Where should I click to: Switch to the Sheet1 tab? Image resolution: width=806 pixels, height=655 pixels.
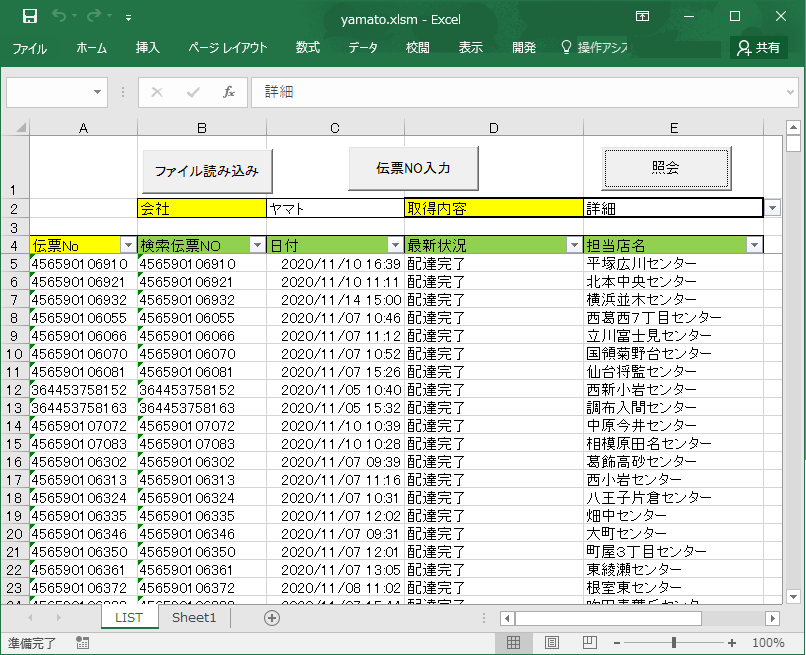(x=194, y=617)
